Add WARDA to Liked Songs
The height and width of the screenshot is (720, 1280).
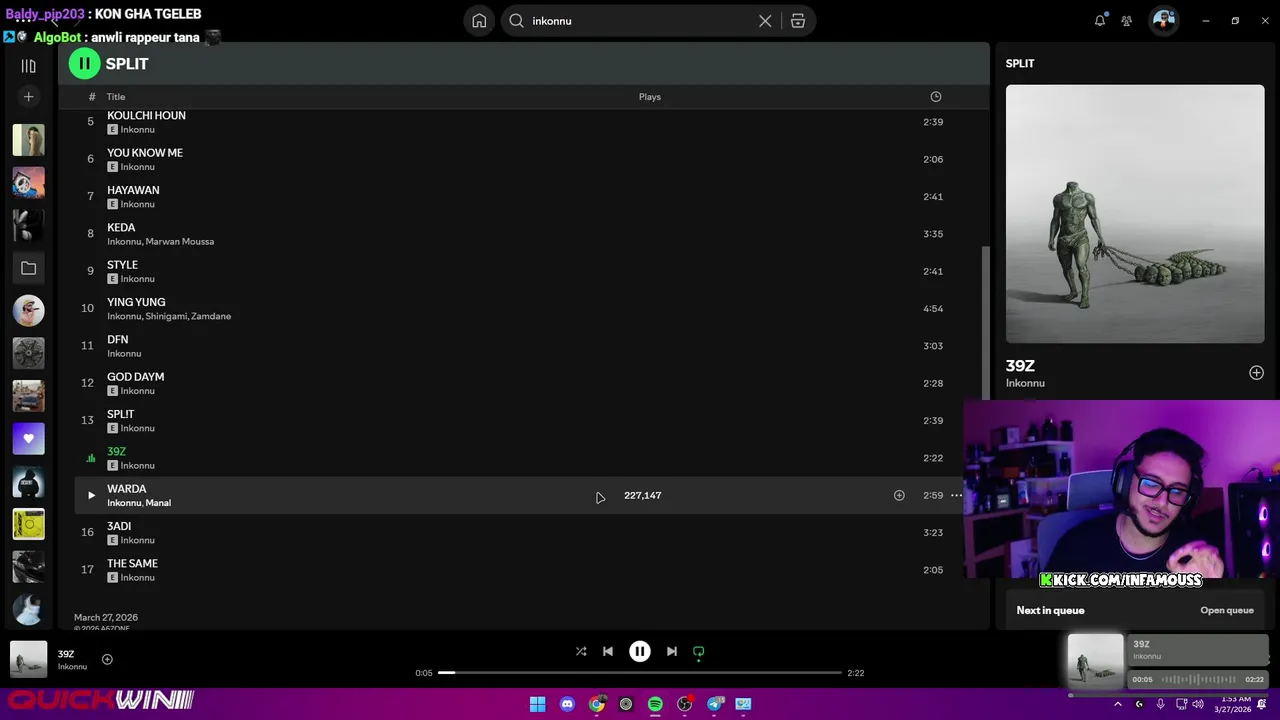click(899, 495)
